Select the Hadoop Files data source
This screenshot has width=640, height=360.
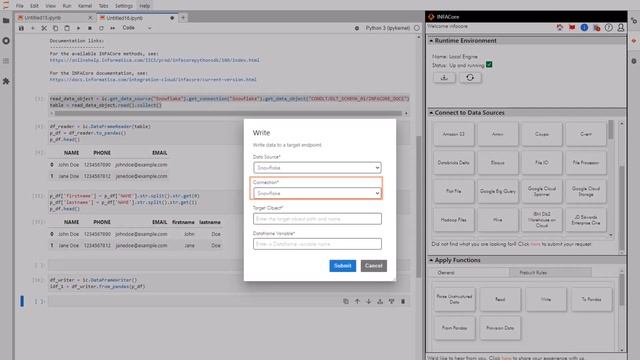pos(453,220)
